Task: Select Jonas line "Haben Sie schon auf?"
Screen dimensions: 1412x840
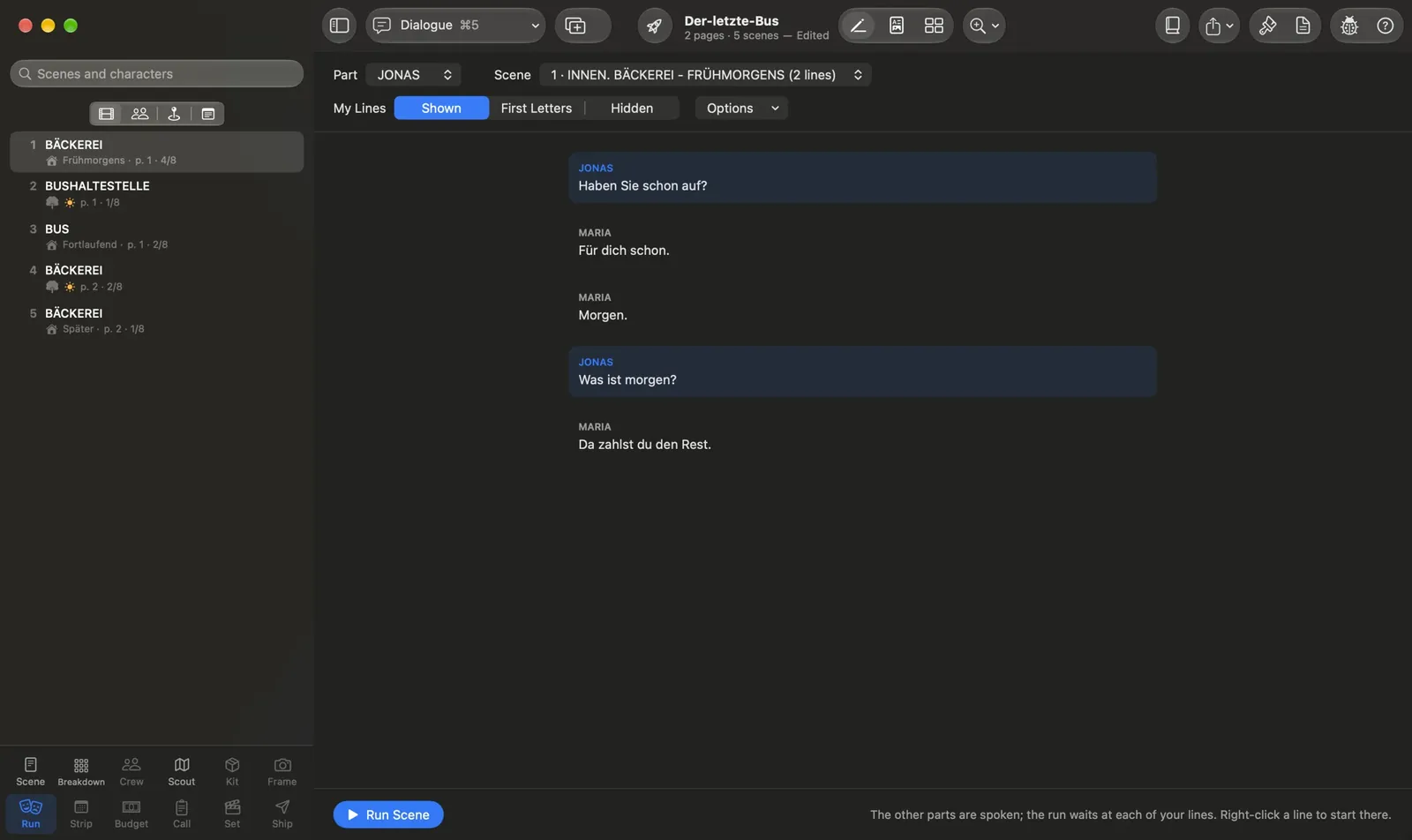Action: (x=862, y=177)
